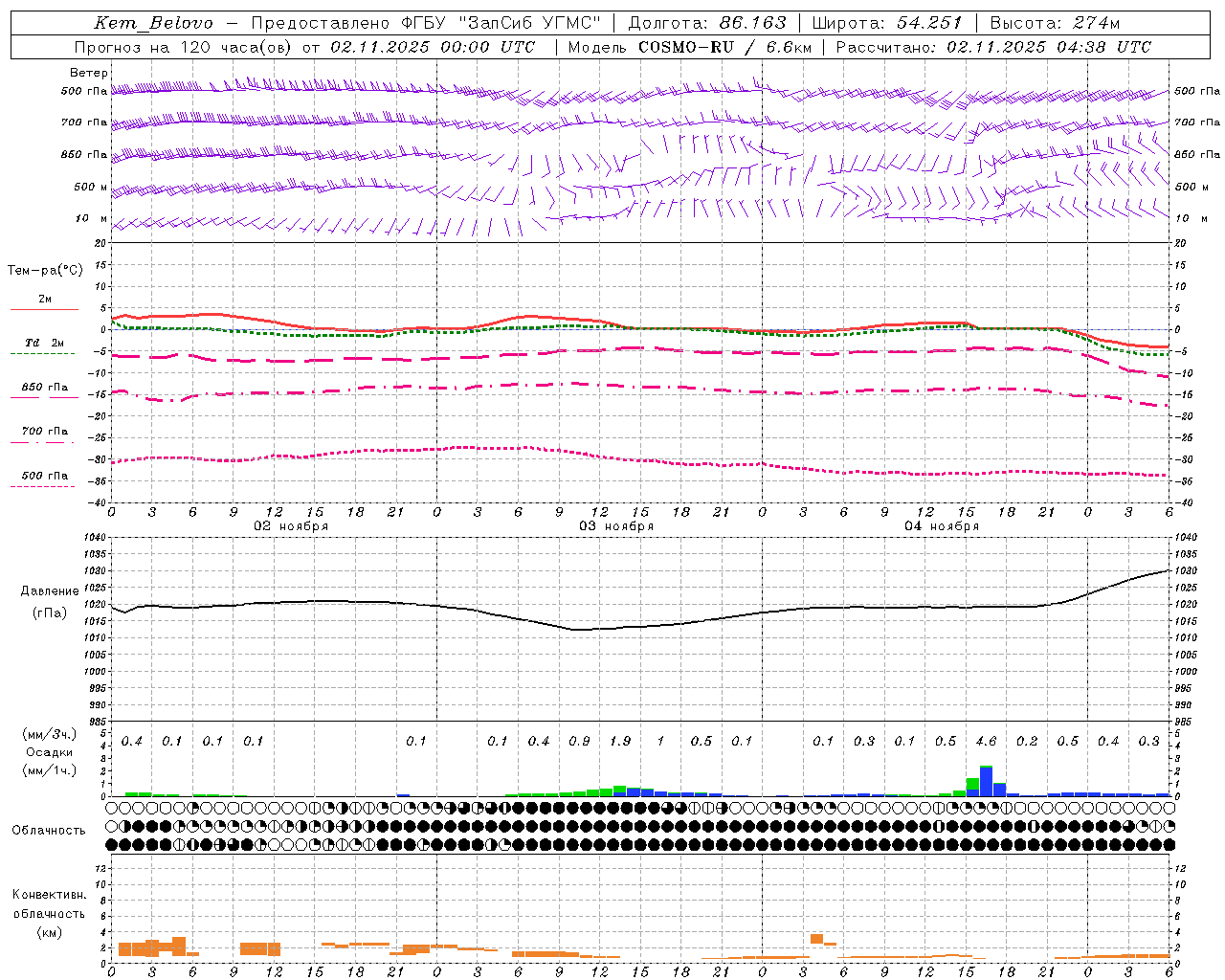1225x980 pixels.
Task: Click the 'Ветер' wind panel label
Action: click(x=89, y=73)
